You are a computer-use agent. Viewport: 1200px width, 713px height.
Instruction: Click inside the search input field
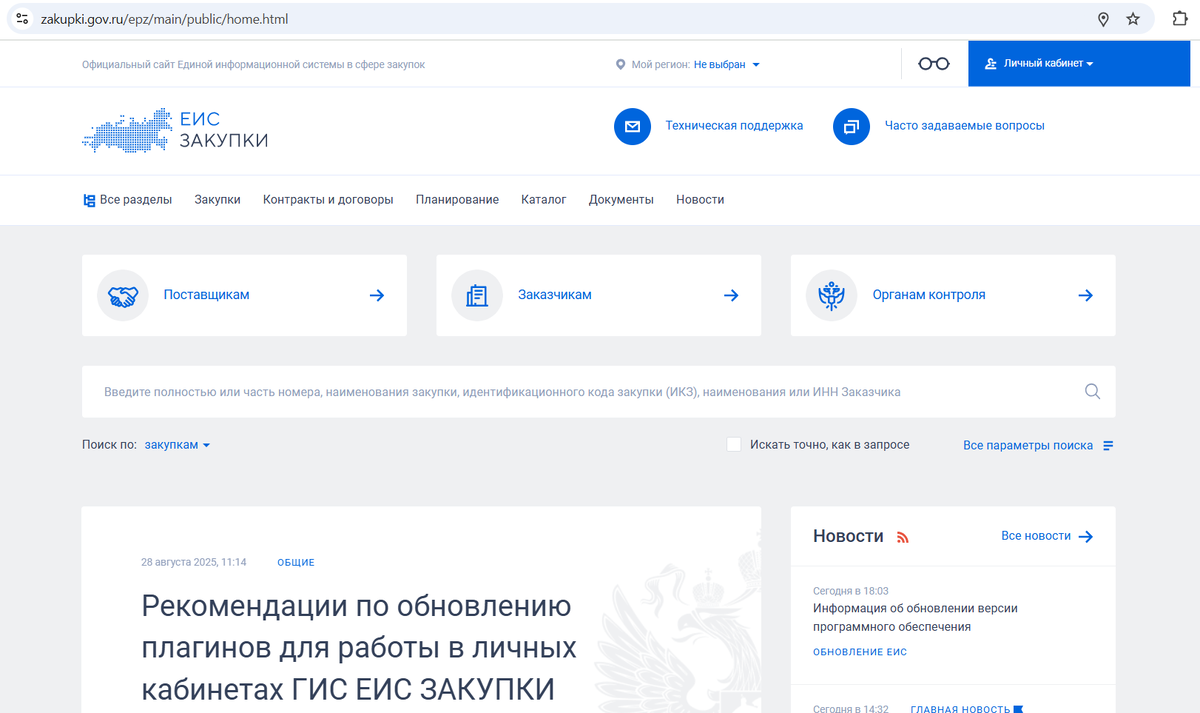[x=500, y=391]
